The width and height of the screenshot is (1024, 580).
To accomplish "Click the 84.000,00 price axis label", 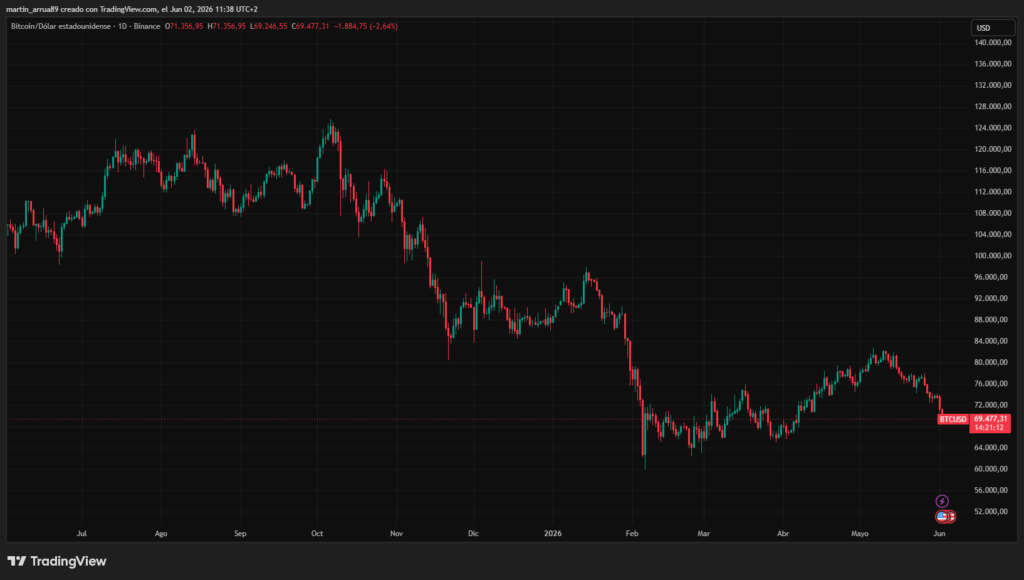I will 993,341.
